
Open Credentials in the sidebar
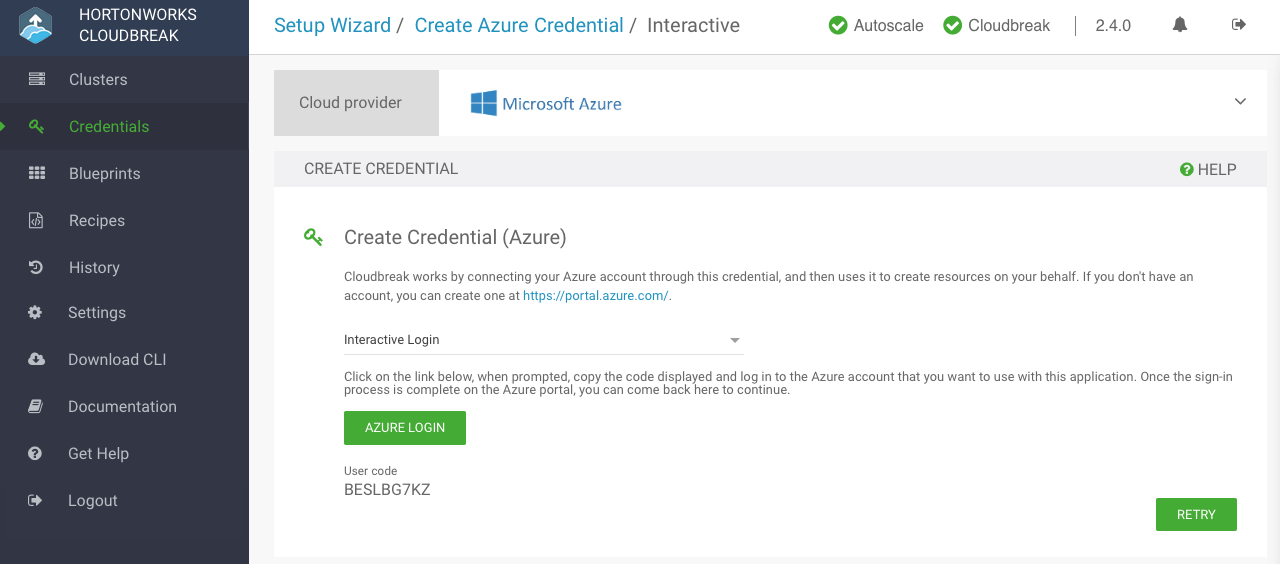click(108, 126)
